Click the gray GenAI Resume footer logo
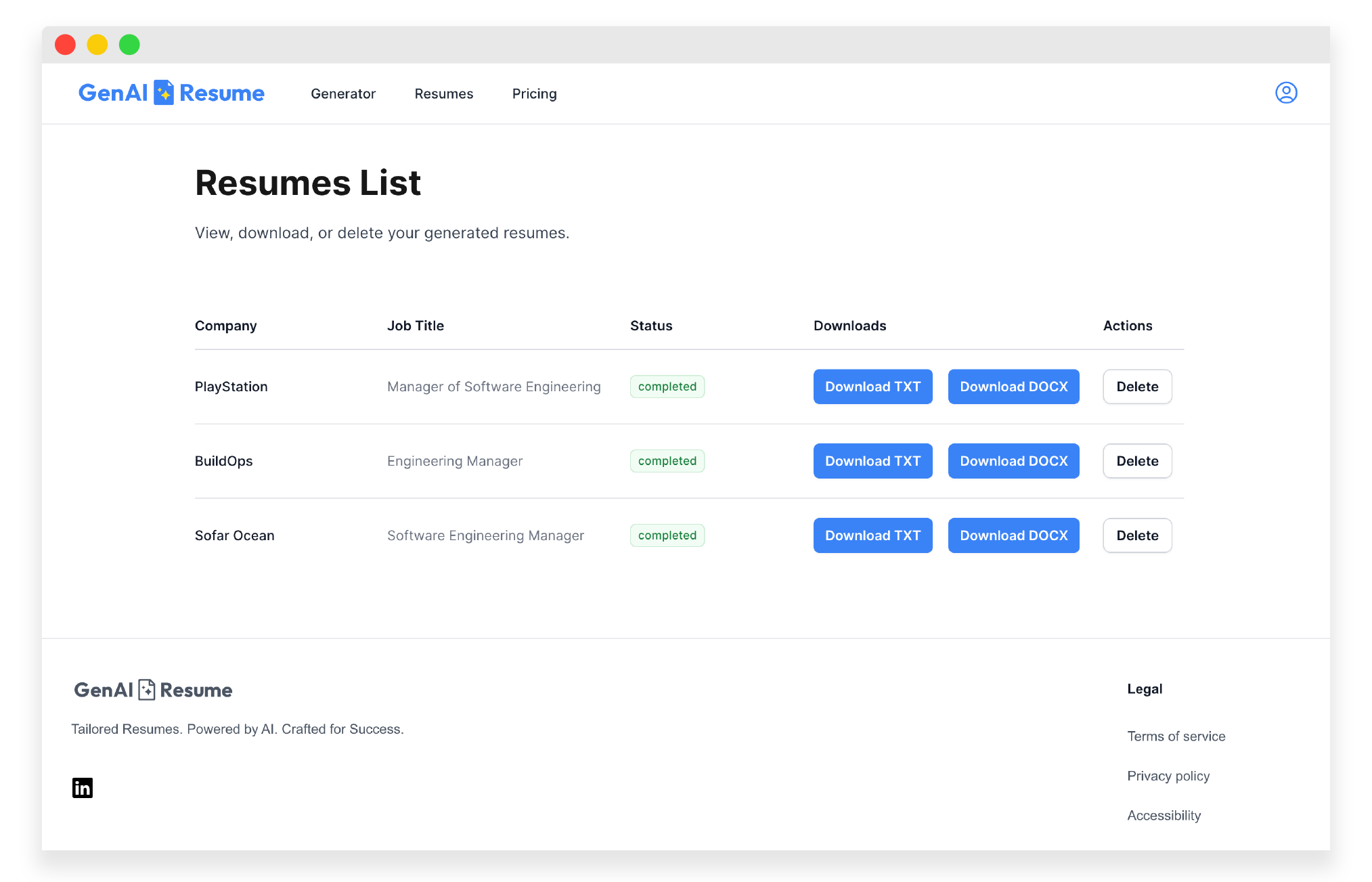 click(x=153, y=690)
